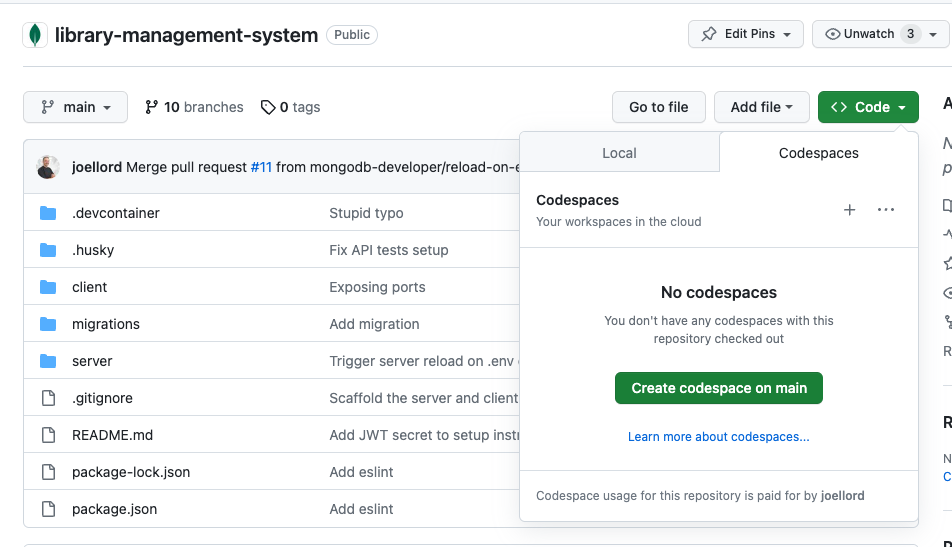Open the package.json file
The height and width of the screenshot is (547, 952).
click(x=115, y=509)
